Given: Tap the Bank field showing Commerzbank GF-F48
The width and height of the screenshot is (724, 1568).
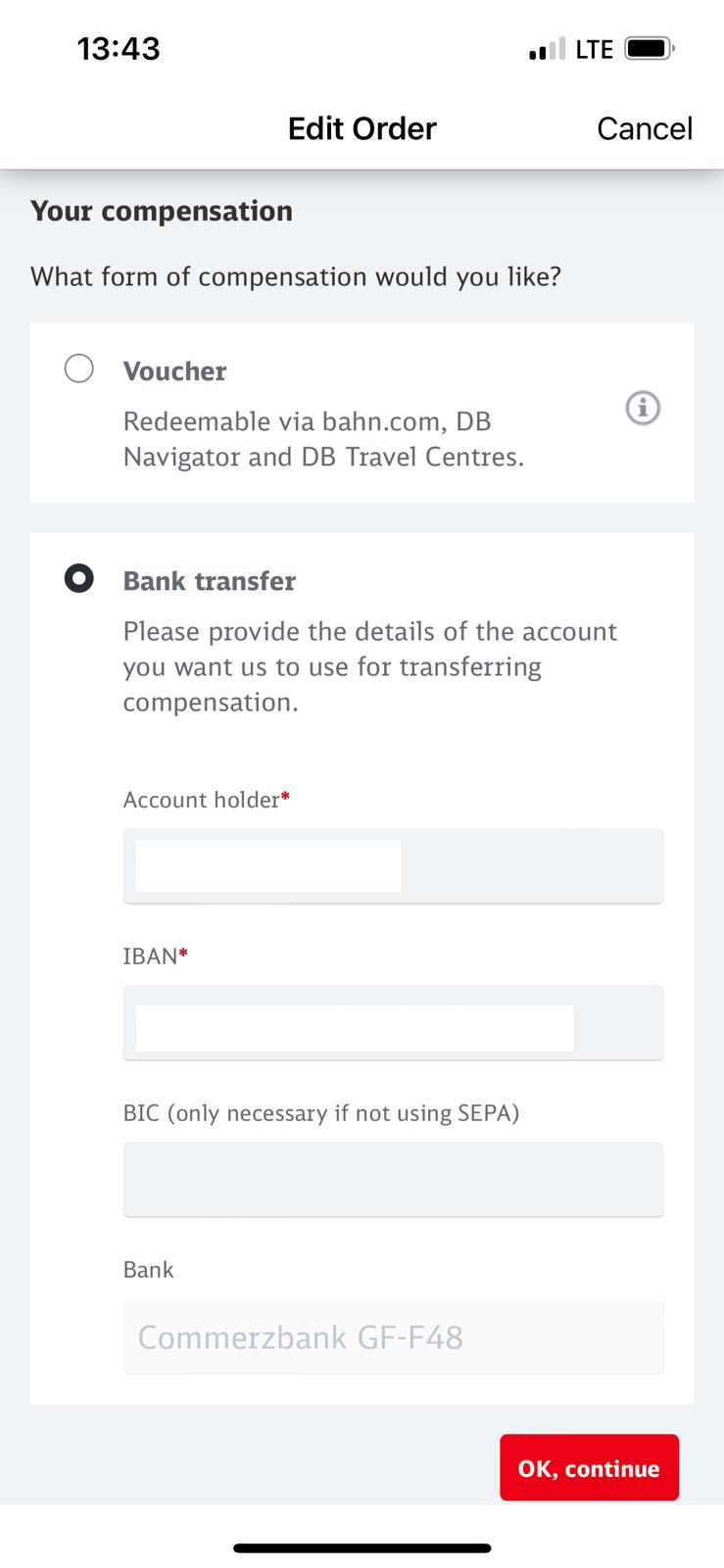Looking at the screenshot, I should (x=393, y=1336).
